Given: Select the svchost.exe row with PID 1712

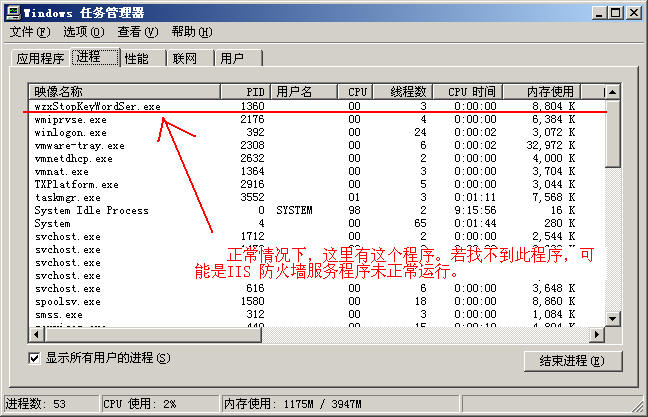Looking at the screenshot, I should point(317,236).
